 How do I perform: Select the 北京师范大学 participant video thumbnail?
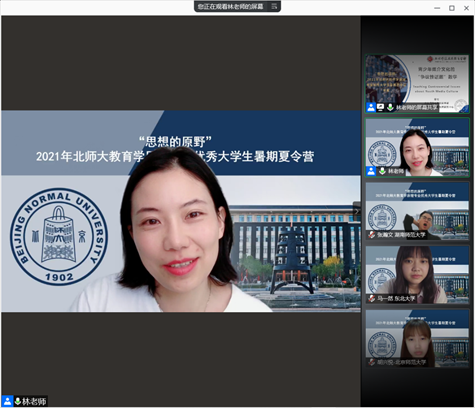tap(417, 339)
